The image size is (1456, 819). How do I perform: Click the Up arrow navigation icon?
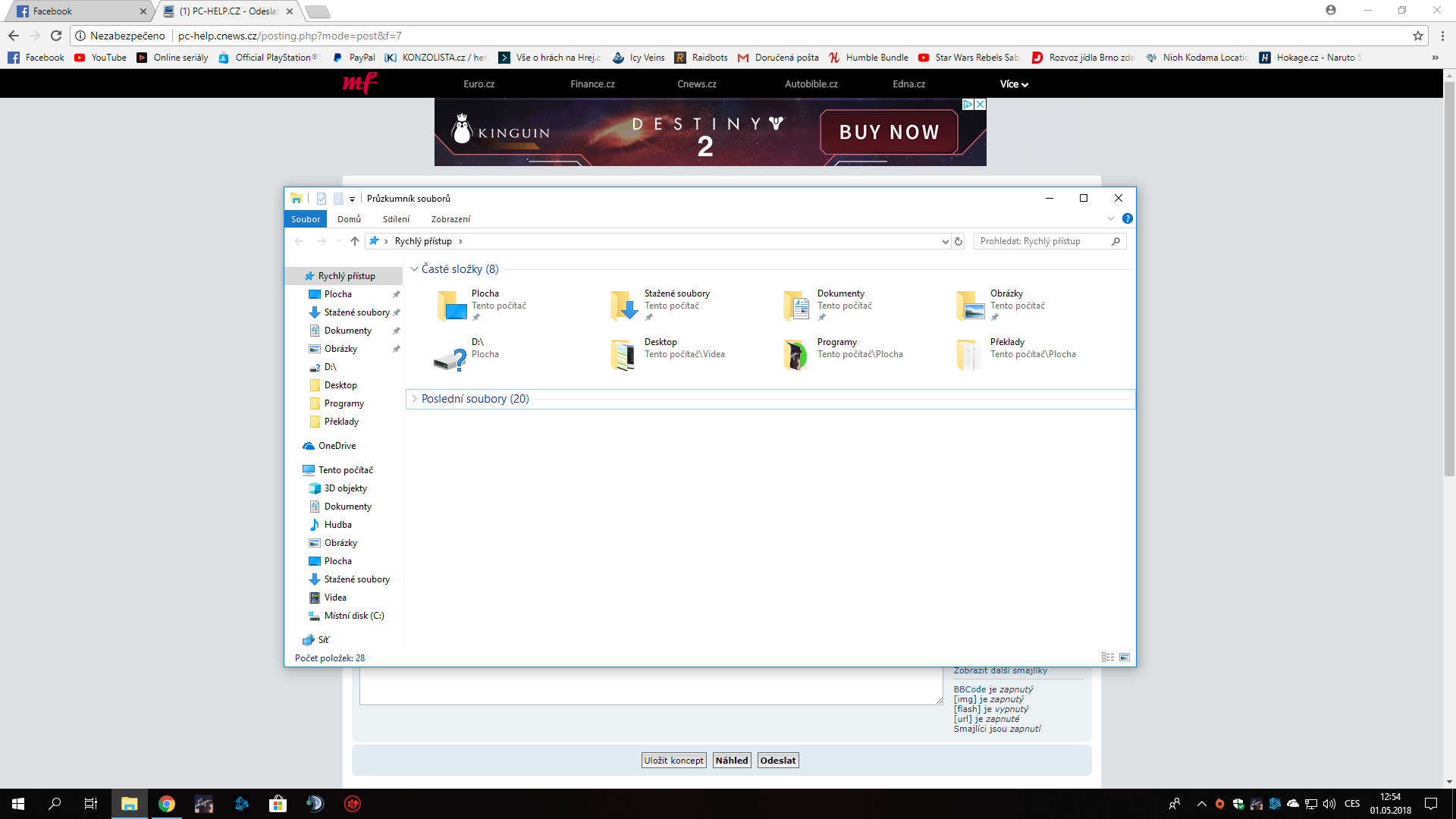355,241
